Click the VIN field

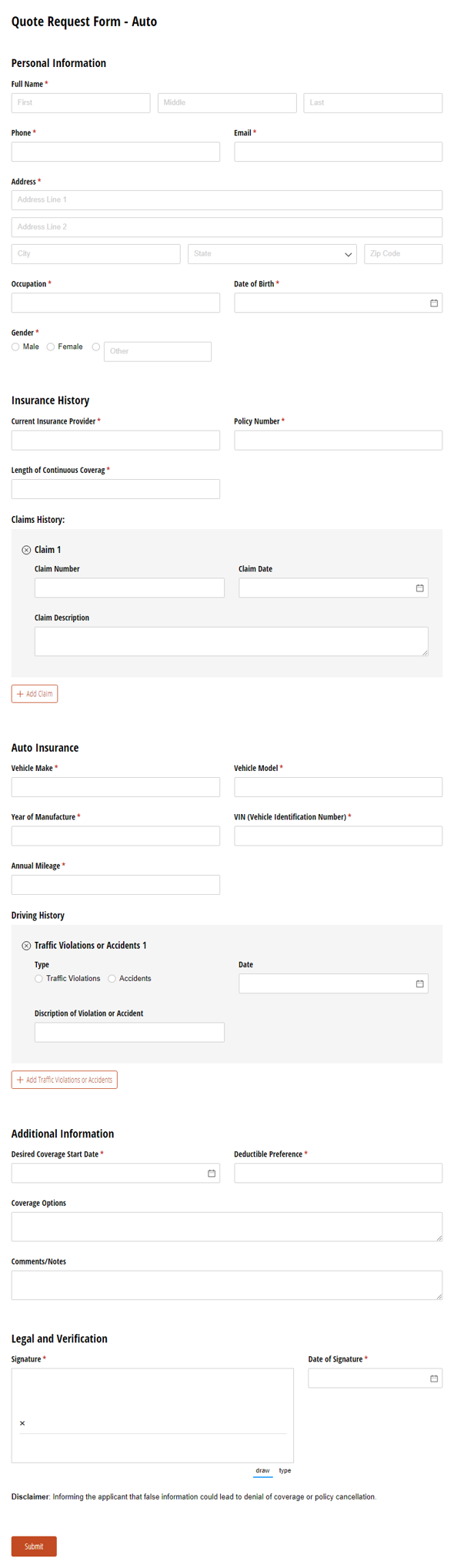pos(339,836)
